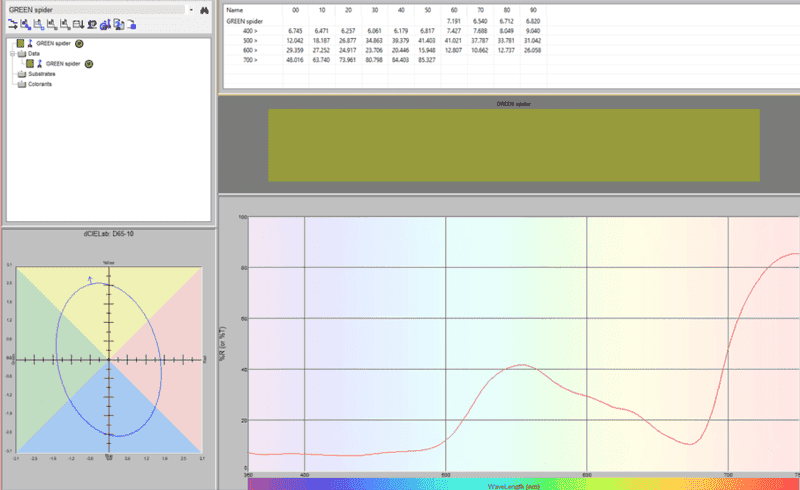Click the table cell 26.058
Screen dimensions: 800x490
click(x=533, y=51)
